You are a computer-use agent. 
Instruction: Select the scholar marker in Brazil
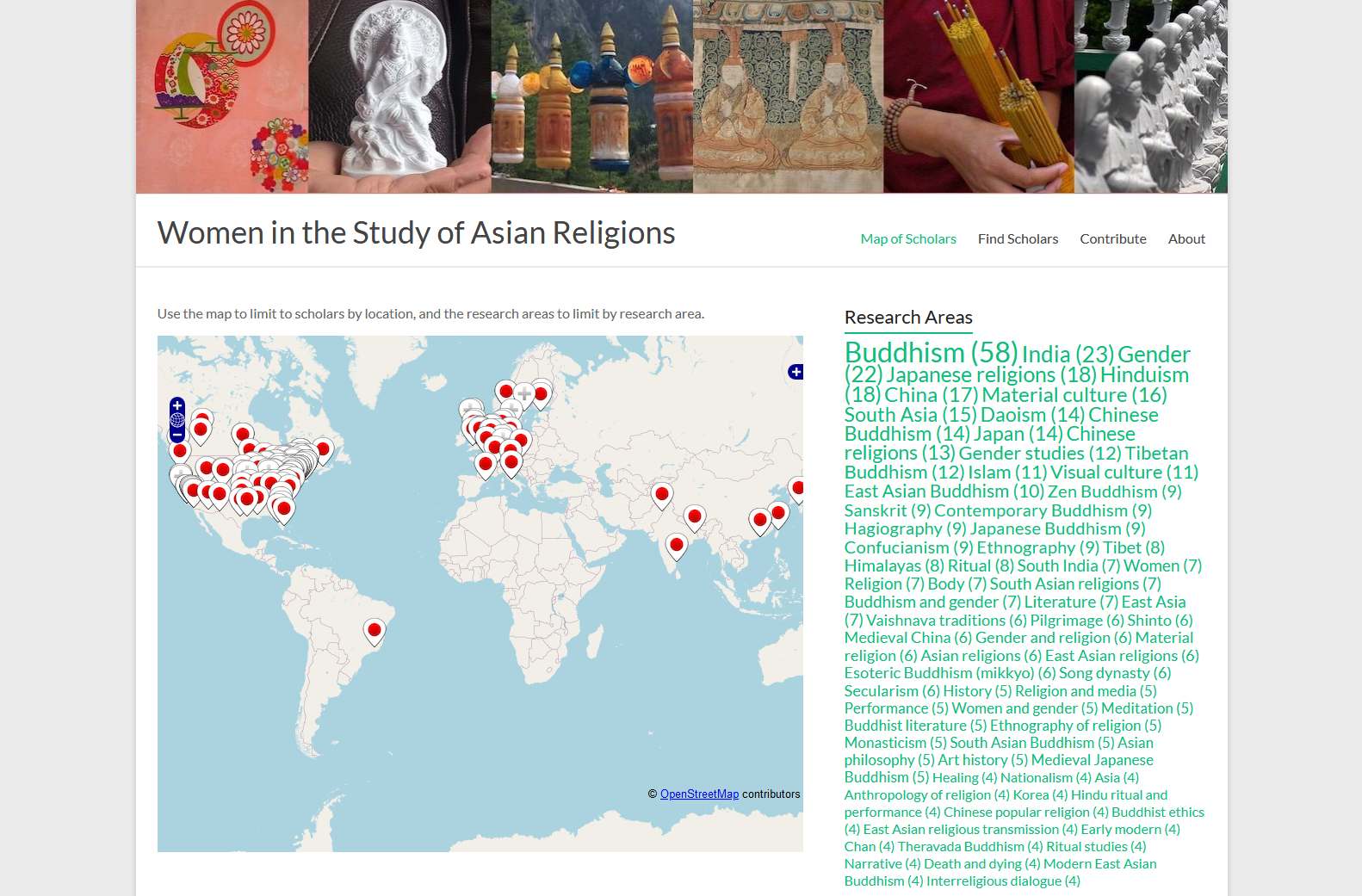pyautogui.click(x=375, y=633)
